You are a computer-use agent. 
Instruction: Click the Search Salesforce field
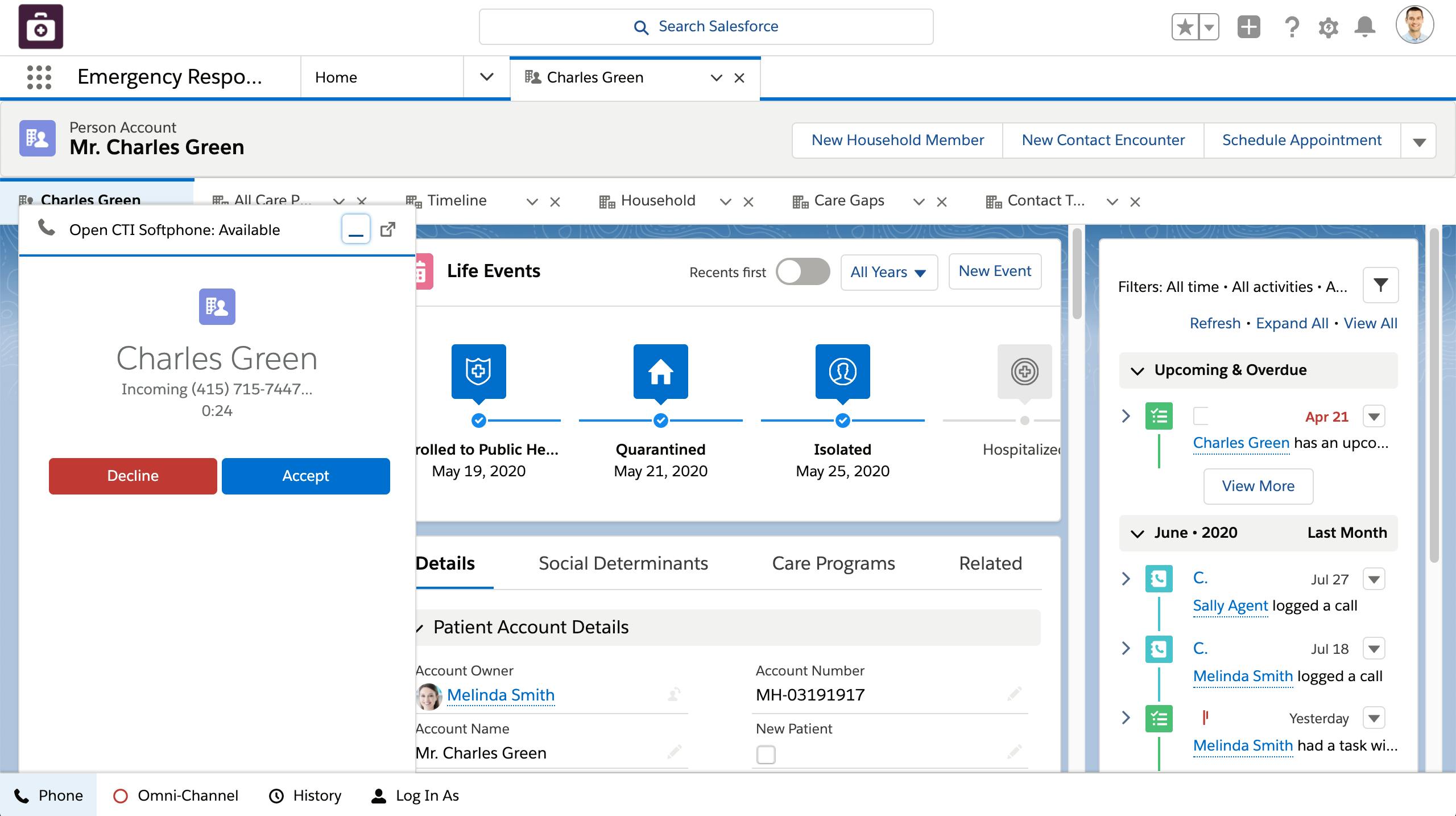(x=706, y=27)
